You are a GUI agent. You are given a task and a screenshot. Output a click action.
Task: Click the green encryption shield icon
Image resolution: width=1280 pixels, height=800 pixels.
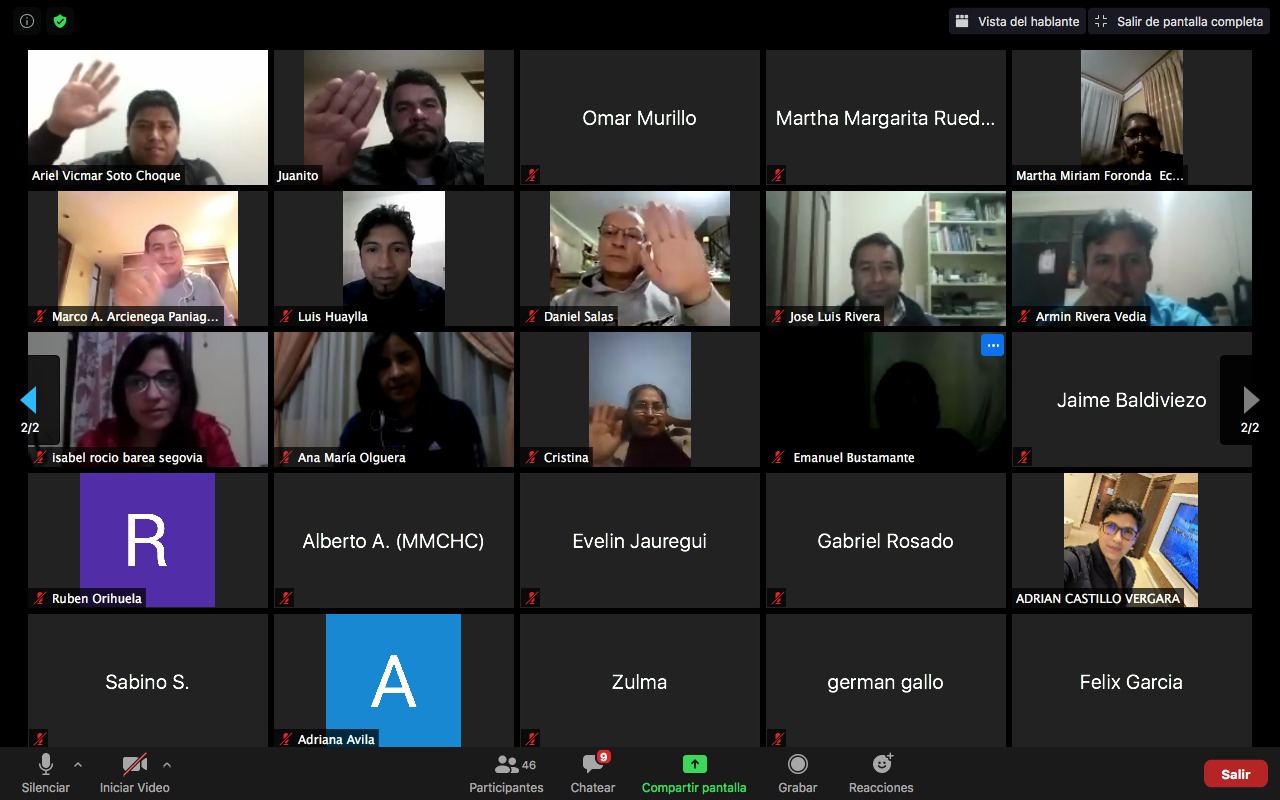(x=60, y=21)
